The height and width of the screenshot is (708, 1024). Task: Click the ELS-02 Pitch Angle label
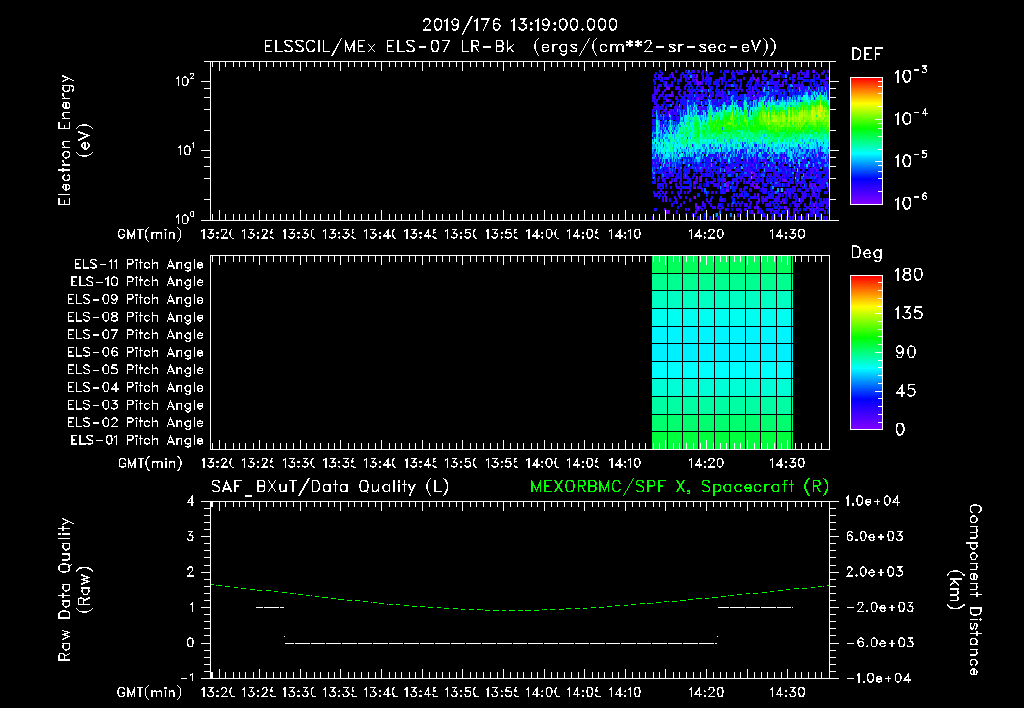click(135, 423)
